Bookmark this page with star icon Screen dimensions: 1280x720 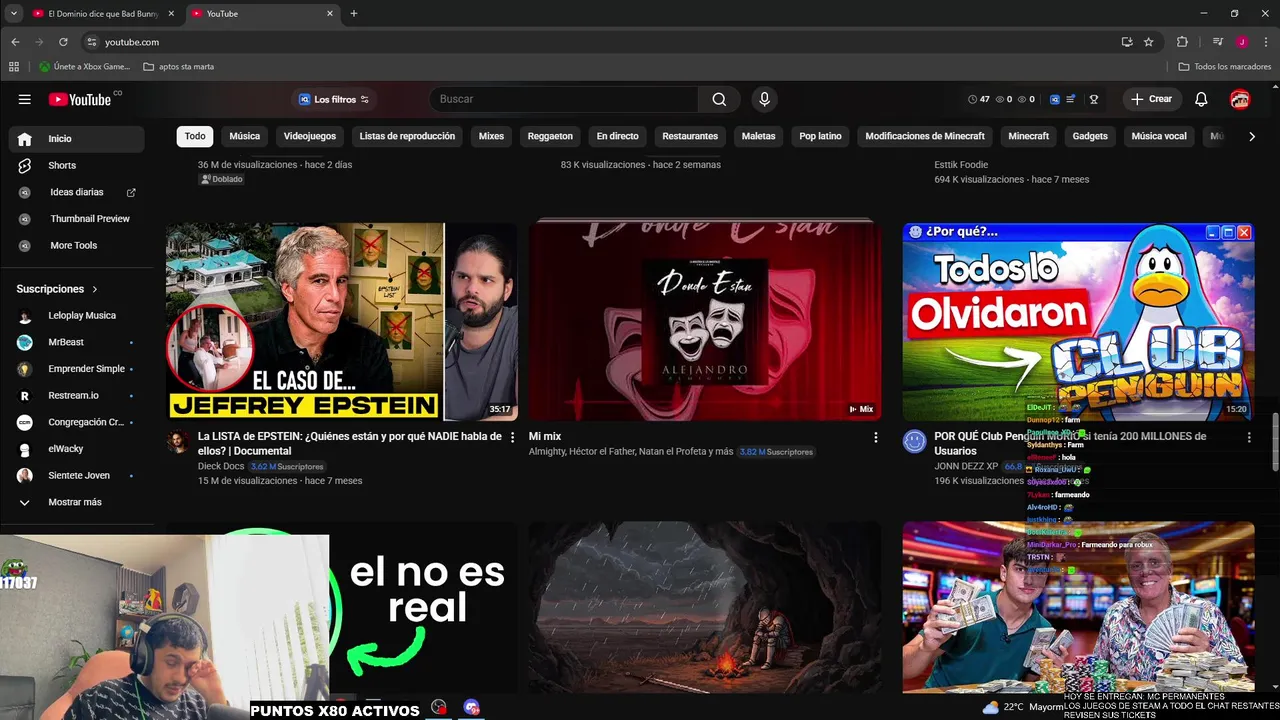click(x=1149, y=42)
